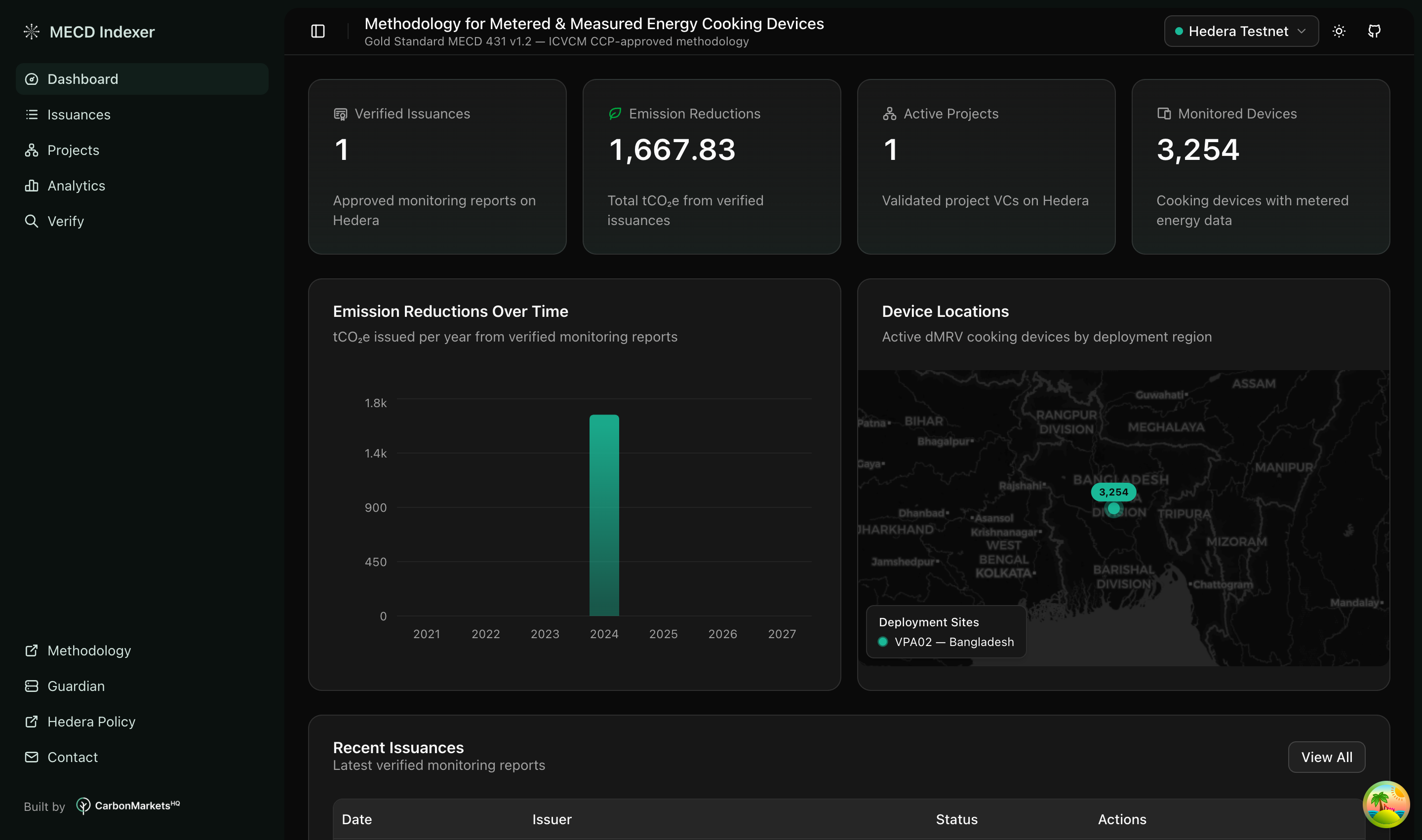Open the CarbonMarketsHQ logo link
Viewport: 1422px width, 840px height.
128,805
